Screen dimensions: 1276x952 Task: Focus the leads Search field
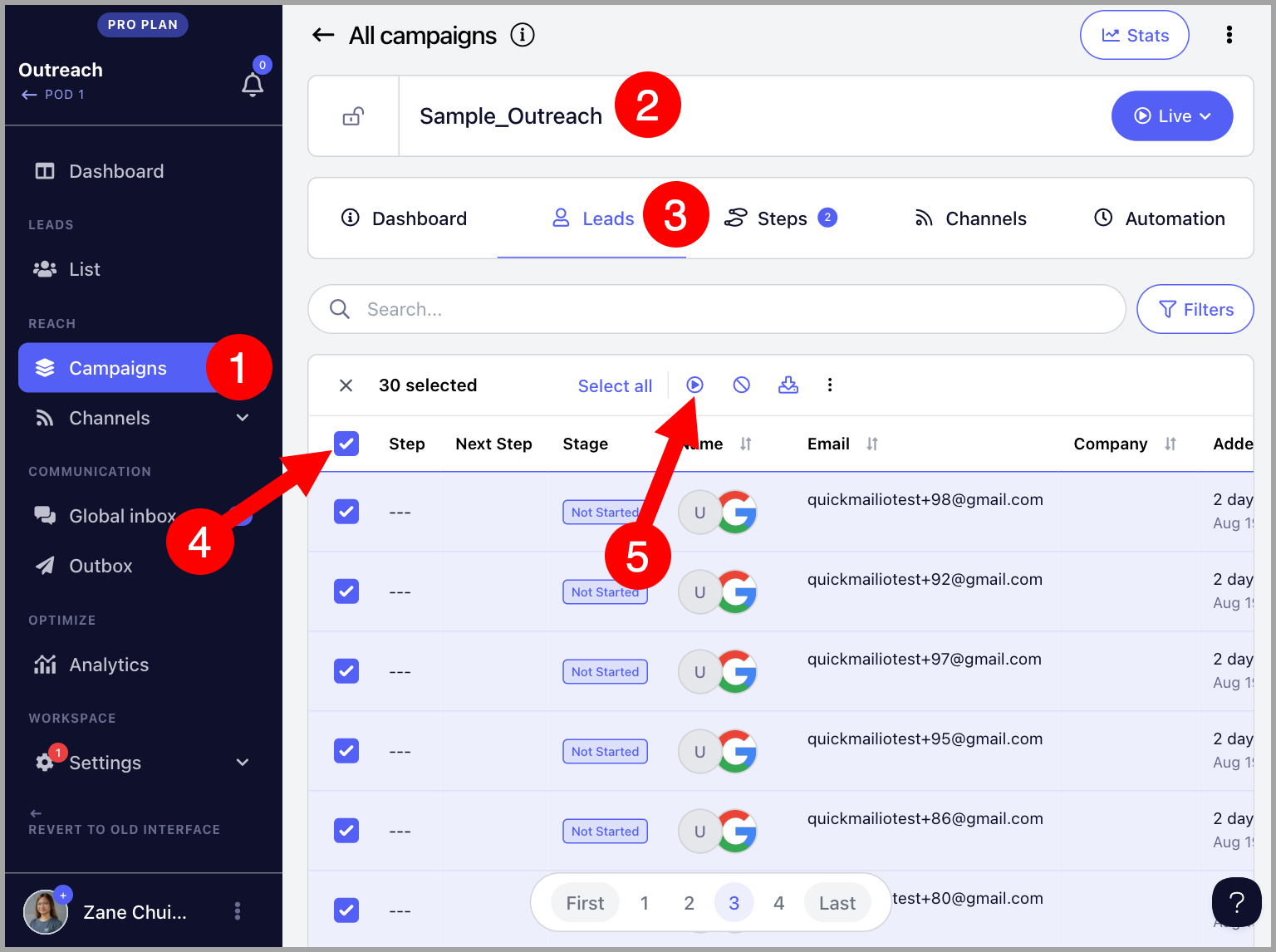click(x=716, y=309)
